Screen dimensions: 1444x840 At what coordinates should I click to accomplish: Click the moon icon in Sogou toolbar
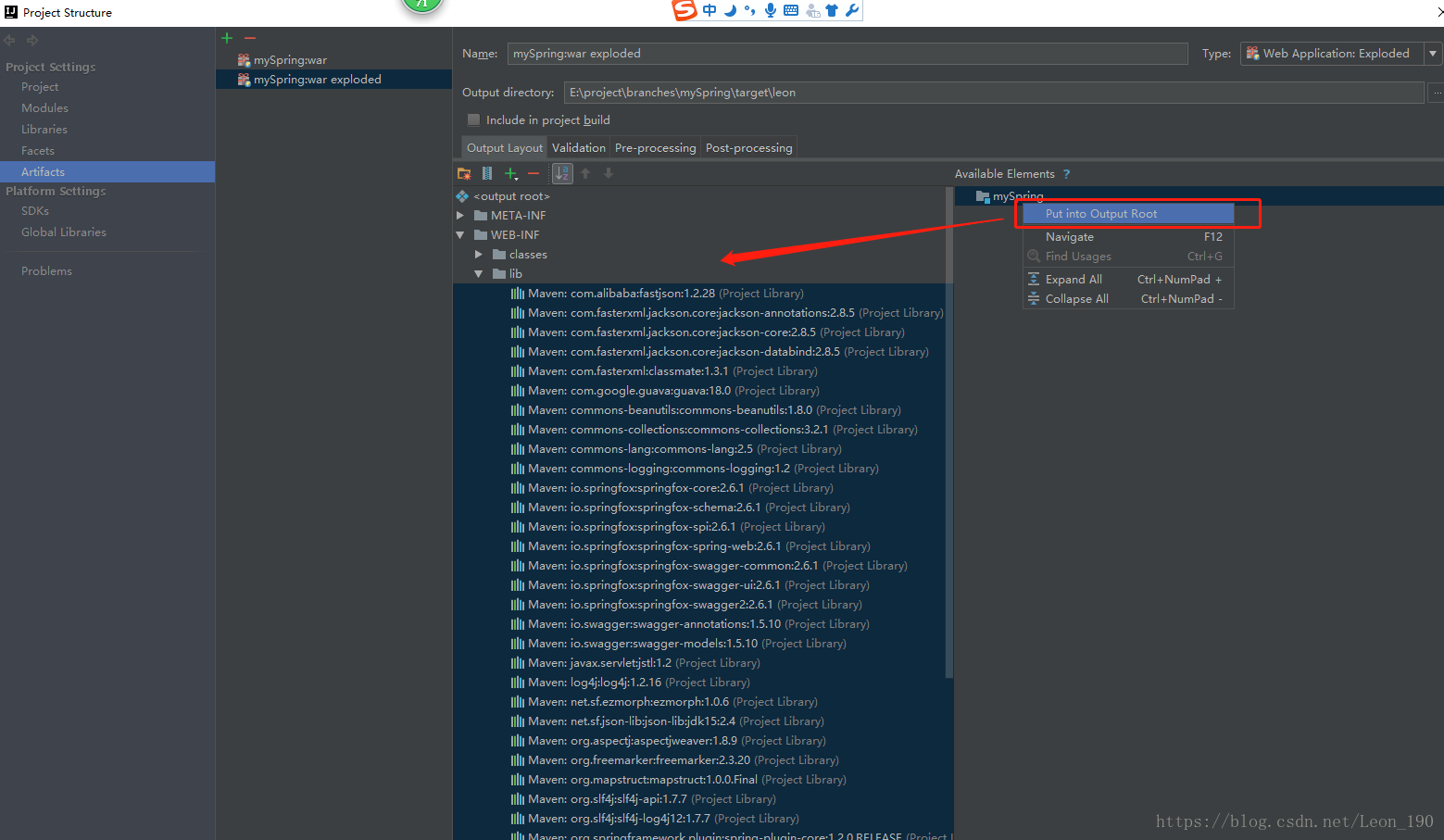click(x=730, y=10)
